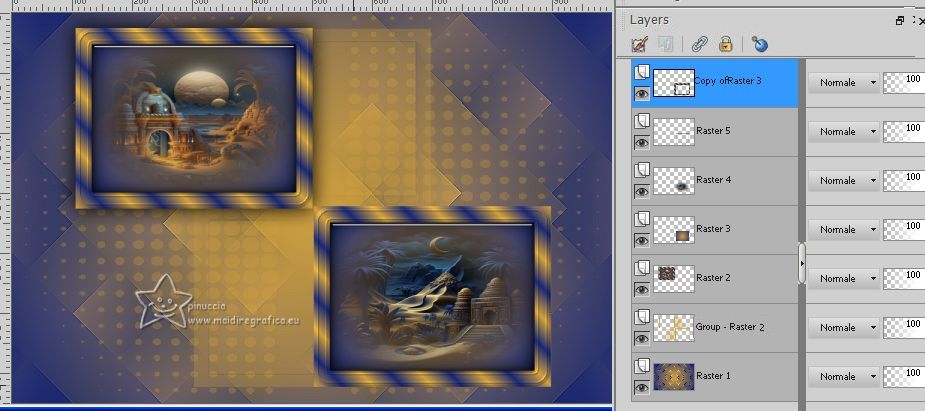Select layer named Copy of Raster 3

pos(727,81)
